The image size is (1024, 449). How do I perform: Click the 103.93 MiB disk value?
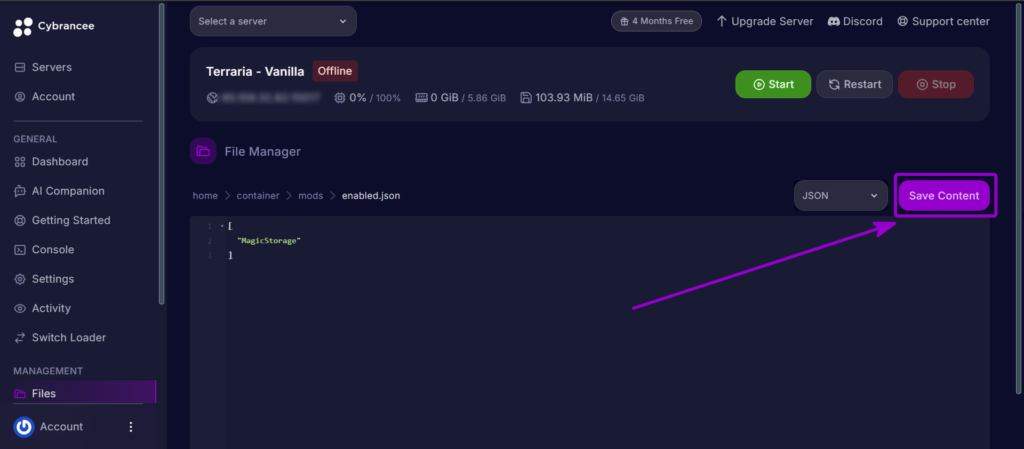564,98
